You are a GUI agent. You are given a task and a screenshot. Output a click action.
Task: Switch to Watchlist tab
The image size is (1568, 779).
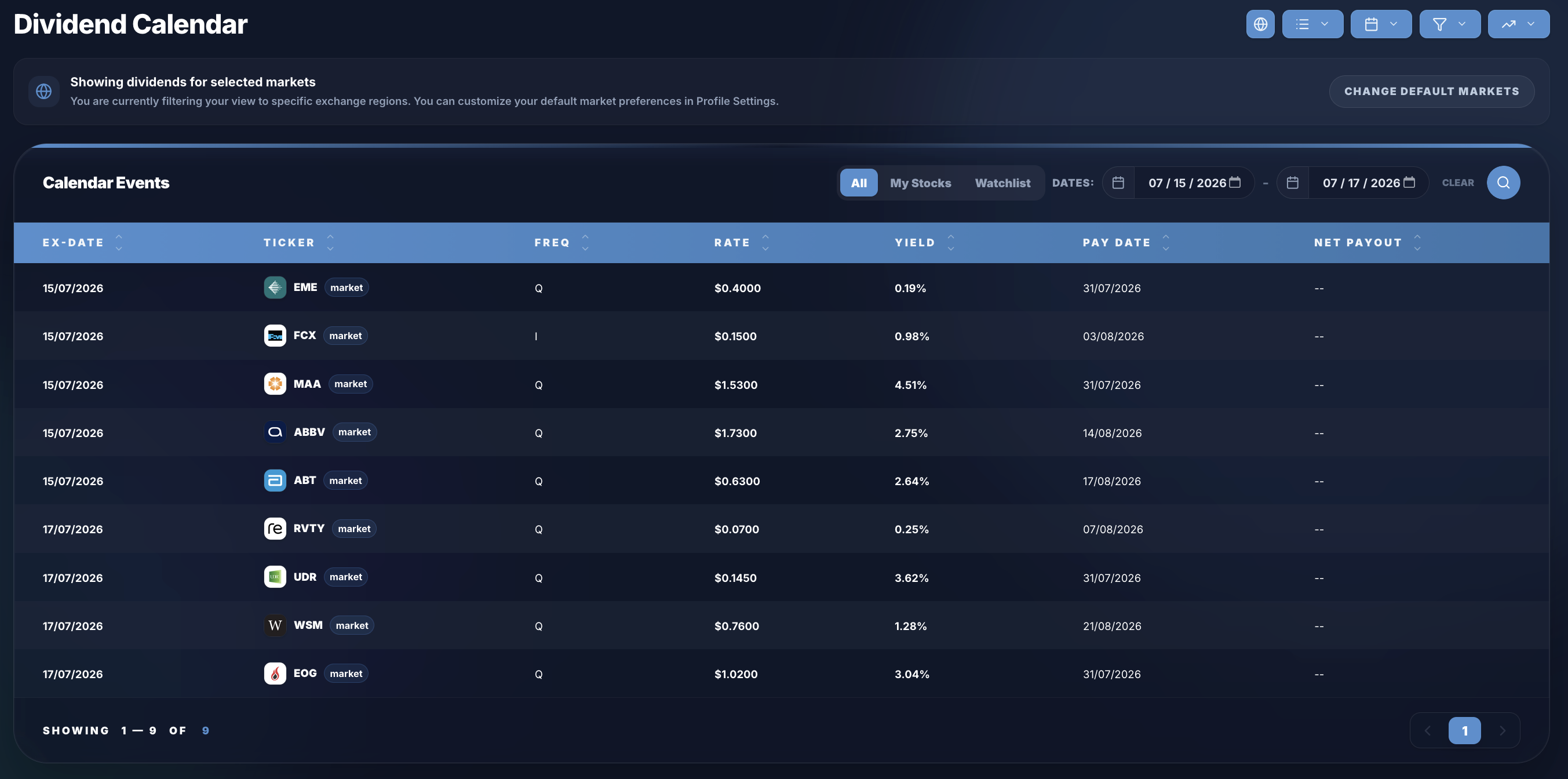tap(1002, 183)
